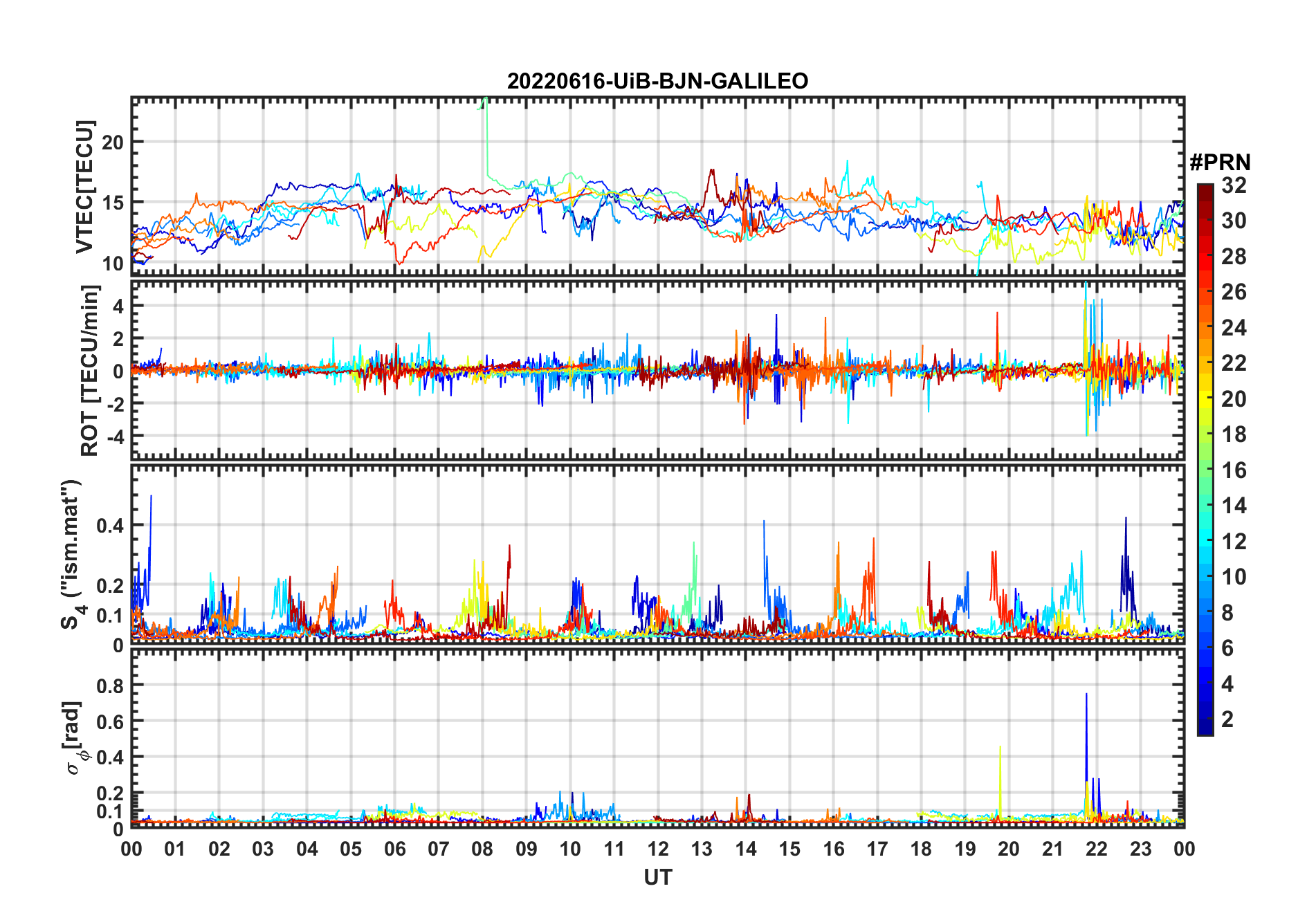Click the -4 tick on ROT axis
Viewport: 1316px width, 920px height.
point(115,437)
